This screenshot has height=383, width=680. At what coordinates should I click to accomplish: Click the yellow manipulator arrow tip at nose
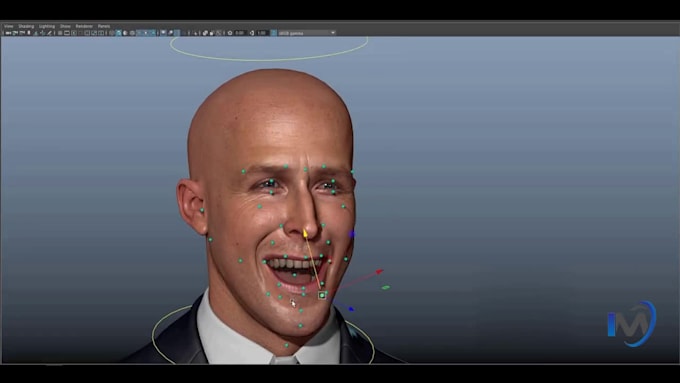305,234
